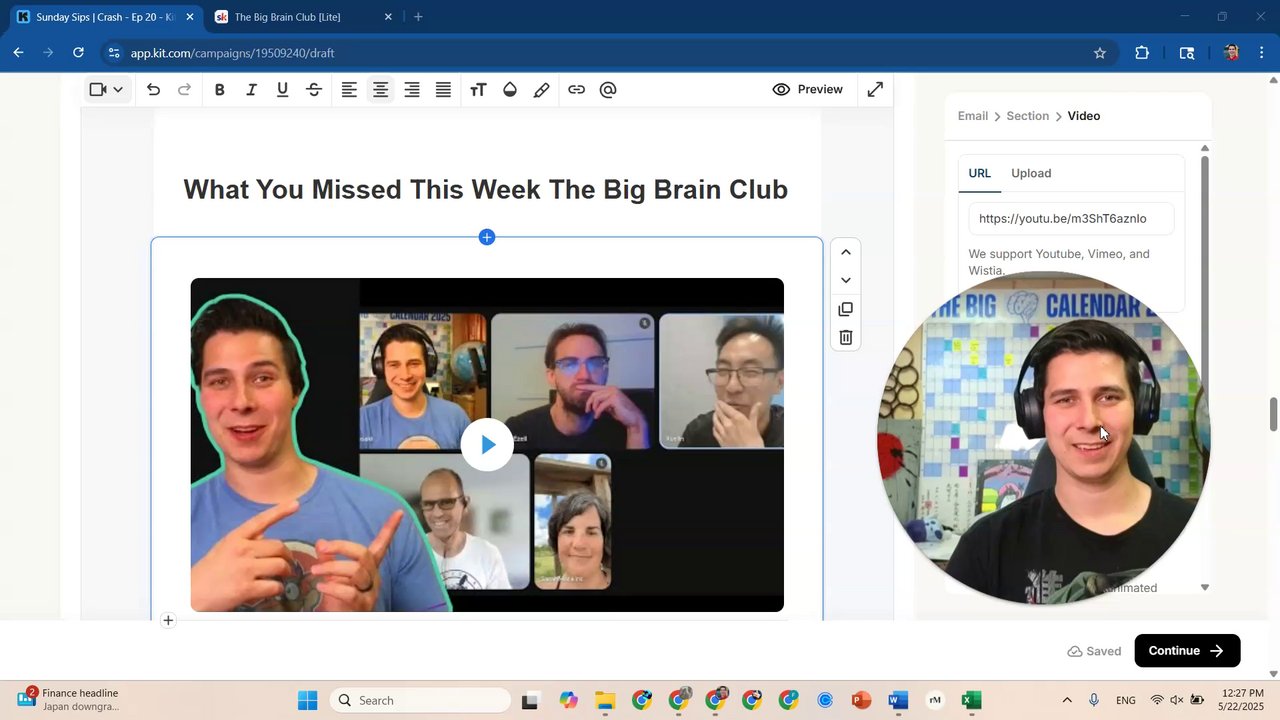Open the Windows Start menu
Image resolution: width=1280 pixels, height=720 pixels.
tap(307, 700)
